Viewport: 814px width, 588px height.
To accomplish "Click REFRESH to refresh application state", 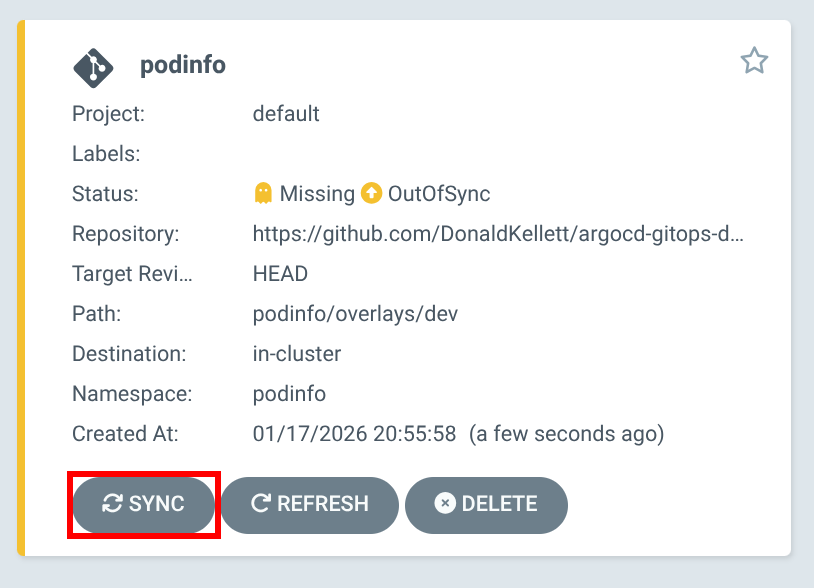I will (x=310, y=505).
